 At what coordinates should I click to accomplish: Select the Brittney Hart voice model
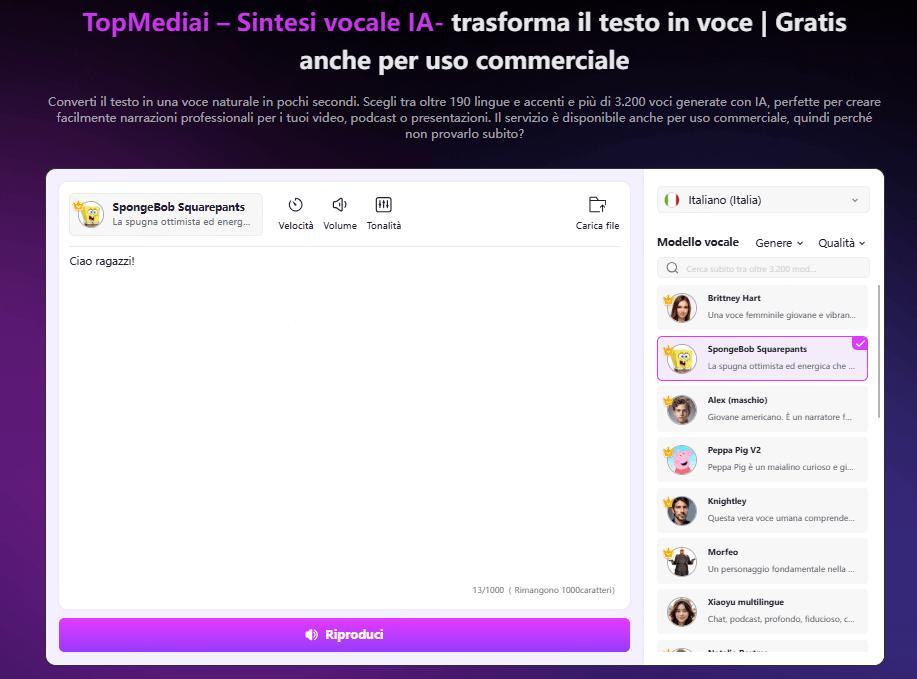click(762, 307)
